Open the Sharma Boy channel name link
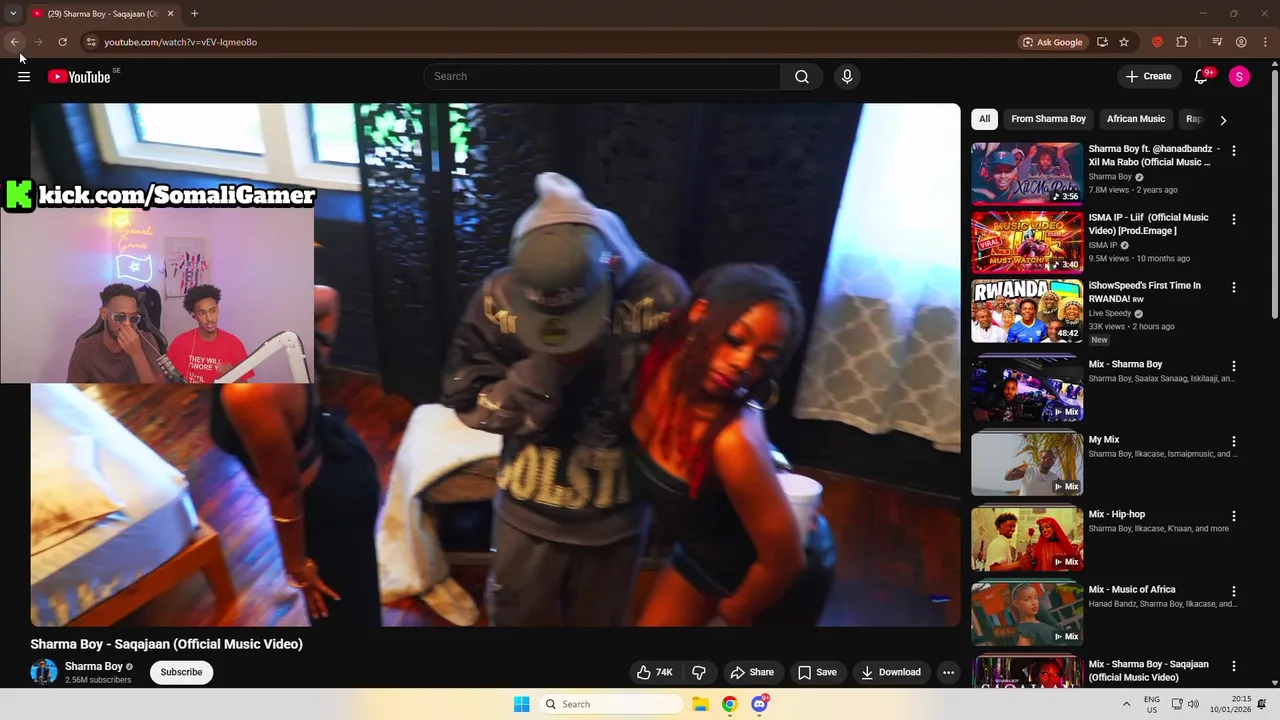 [x=94, y=666]
